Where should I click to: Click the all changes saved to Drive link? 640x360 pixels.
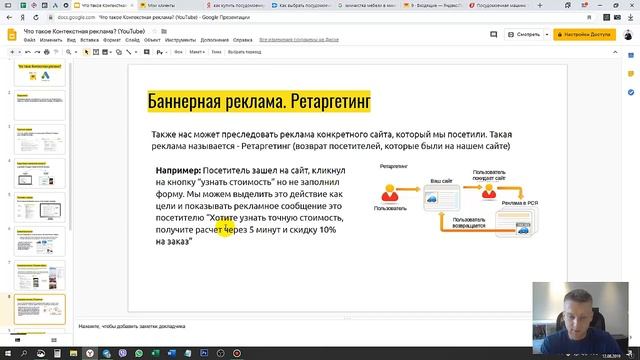coord(299,40)
